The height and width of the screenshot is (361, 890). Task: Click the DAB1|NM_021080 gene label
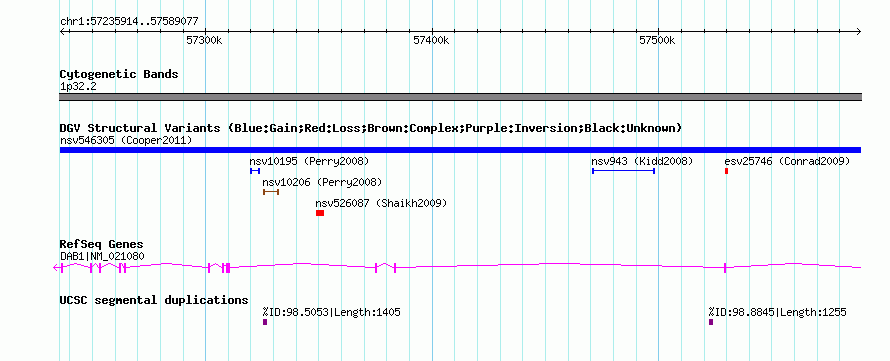click(x=102, y=257)
